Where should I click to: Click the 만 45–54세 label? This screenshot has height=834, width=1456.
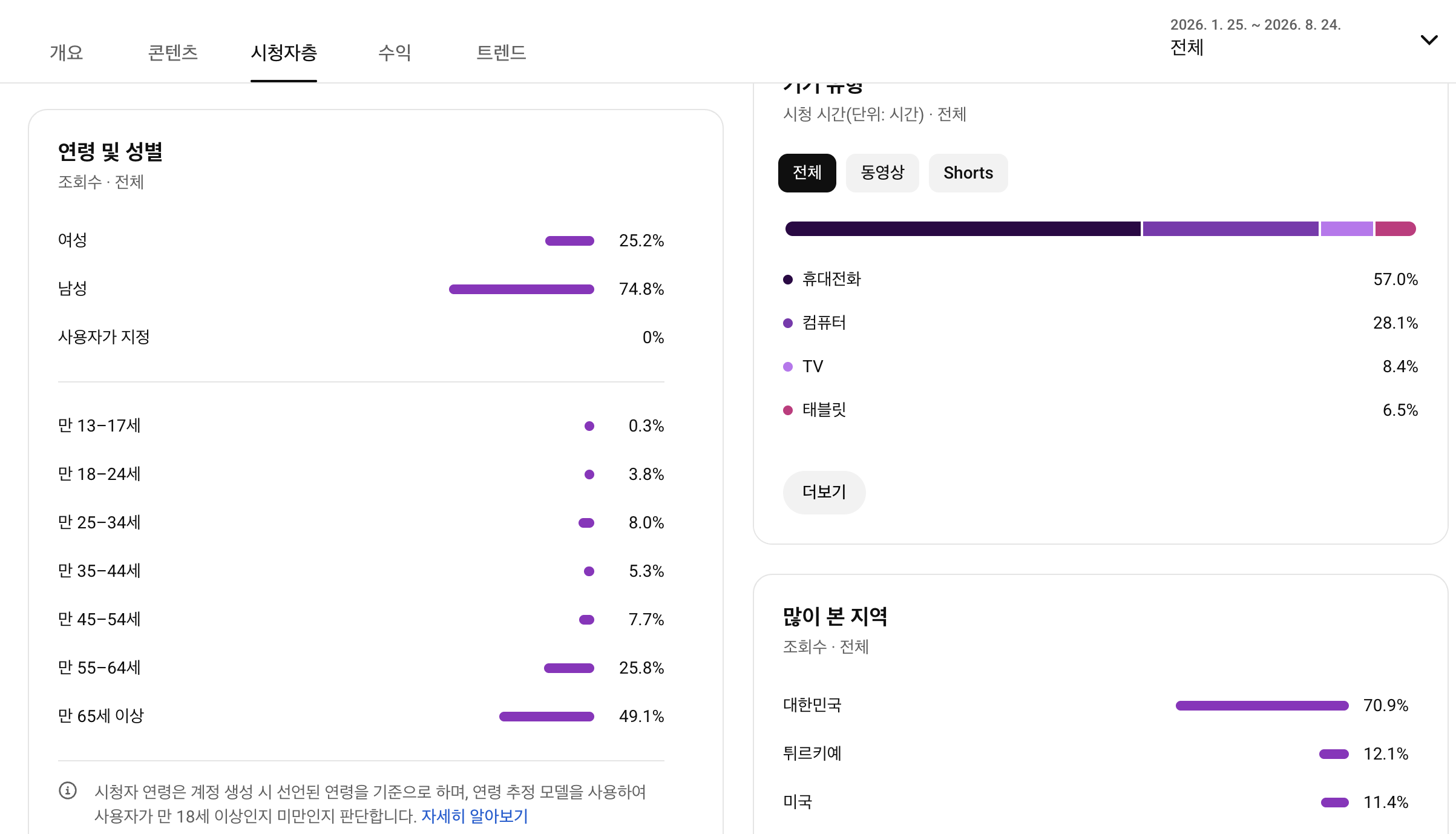99,619
